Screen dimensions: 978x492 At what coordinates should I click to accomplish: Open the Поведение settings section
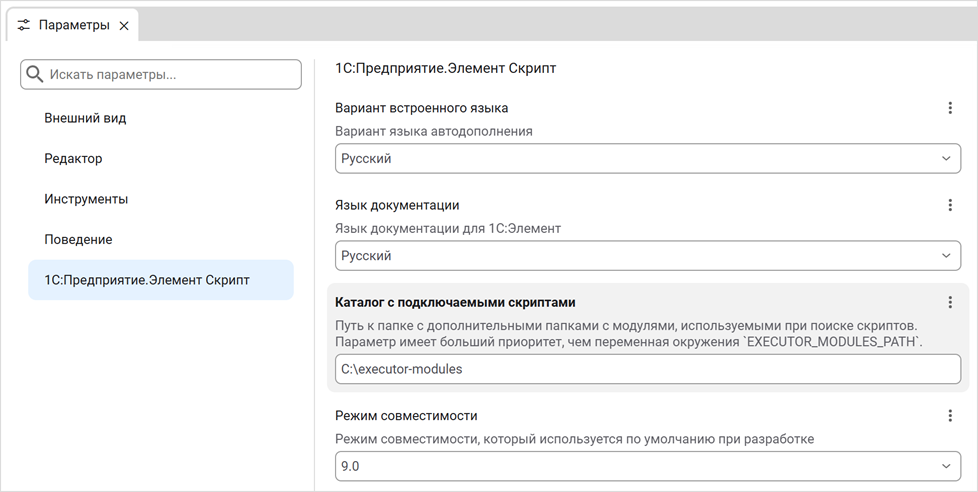click(x=78, y=240)
